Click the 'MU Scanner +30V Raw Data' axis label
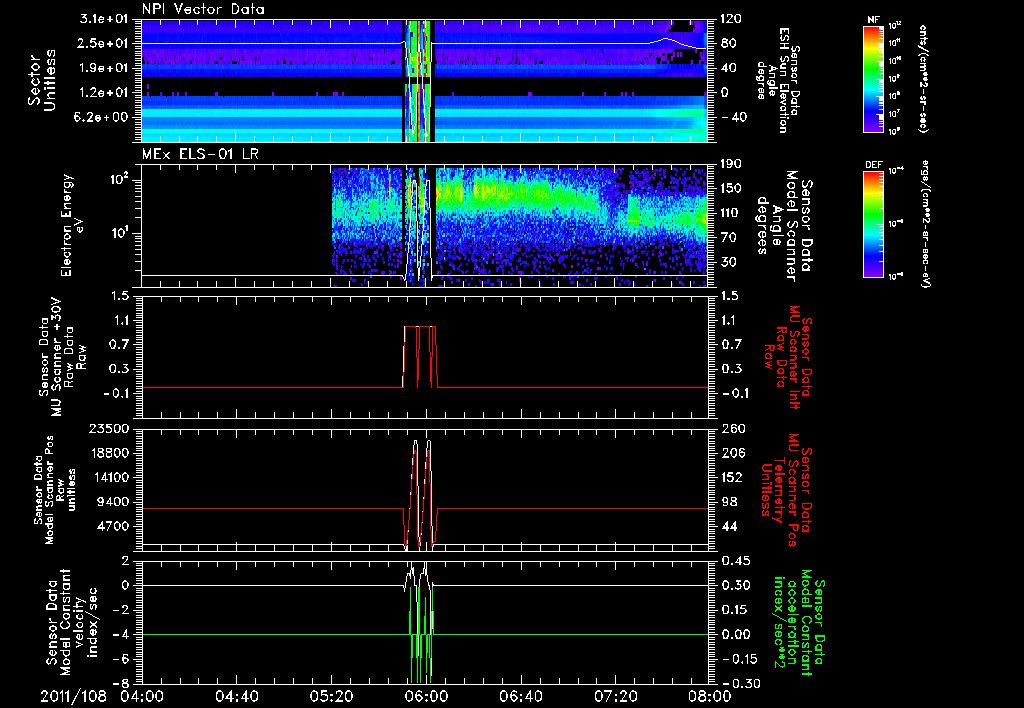 coord(62,357)
